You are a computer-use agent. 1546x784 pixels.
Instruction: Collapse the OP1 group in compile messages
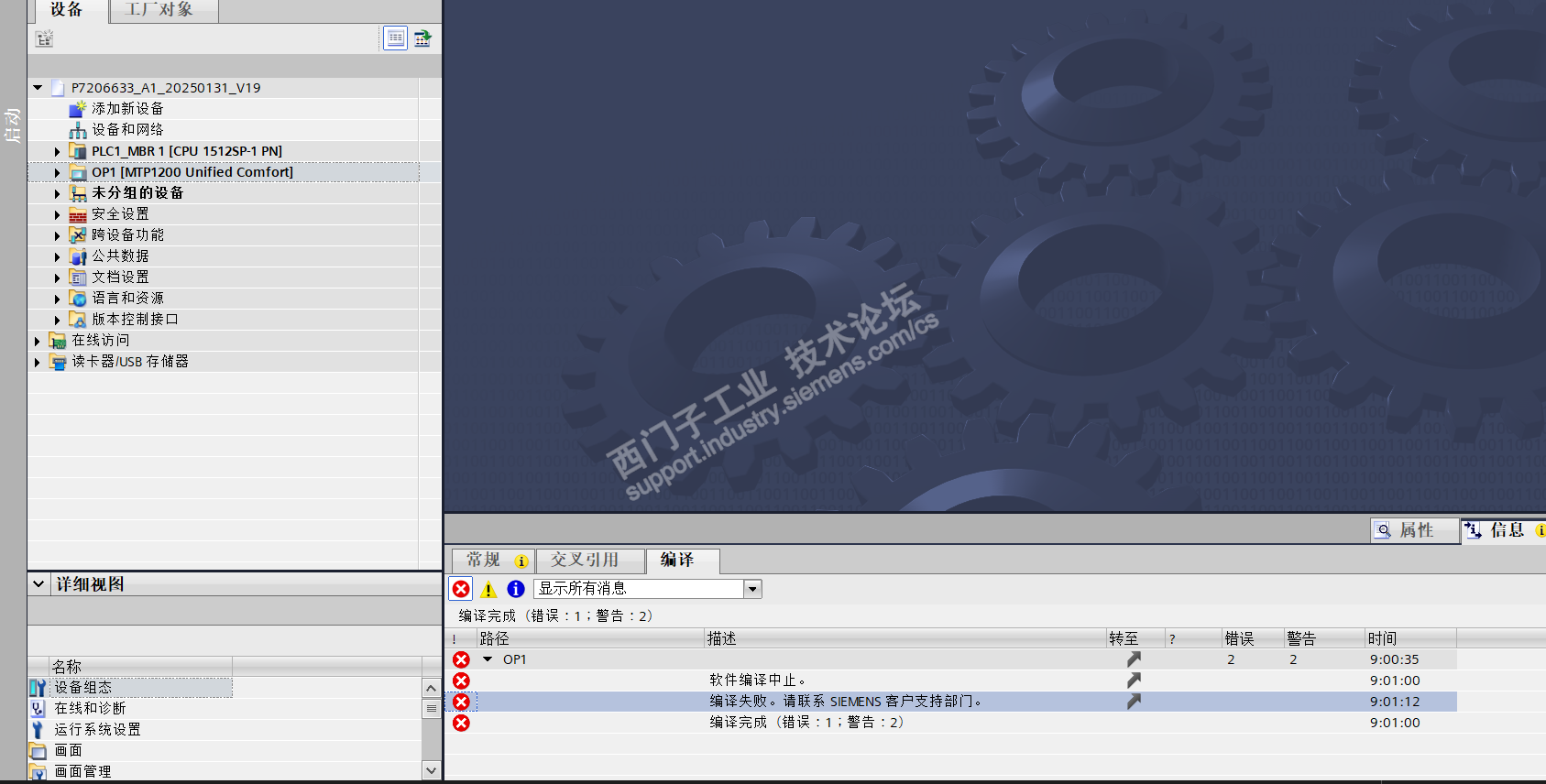[x=488, y=659]
